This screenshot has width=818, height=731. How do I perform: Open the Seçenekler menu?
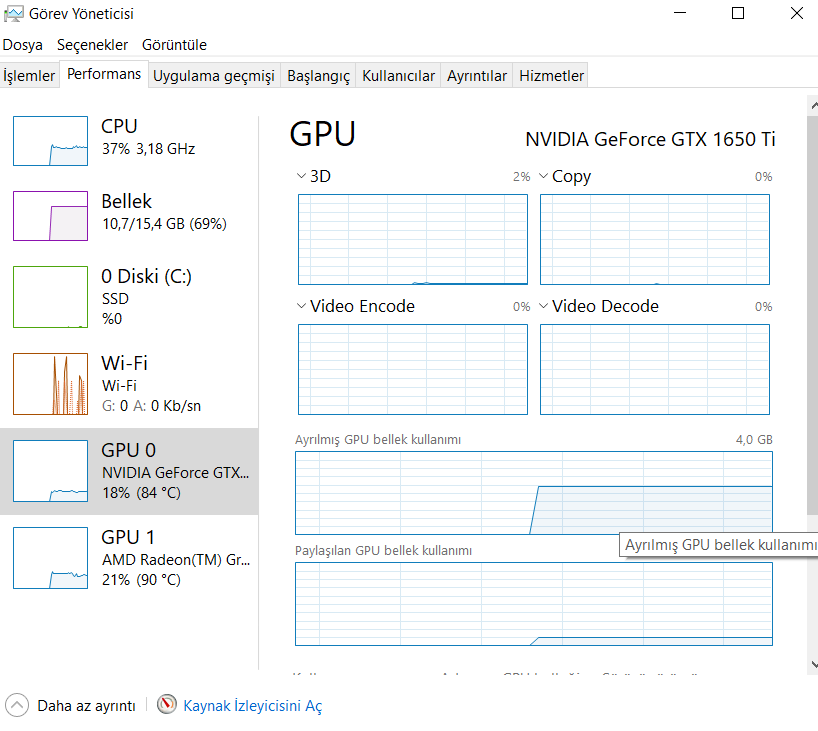(92, 45)
